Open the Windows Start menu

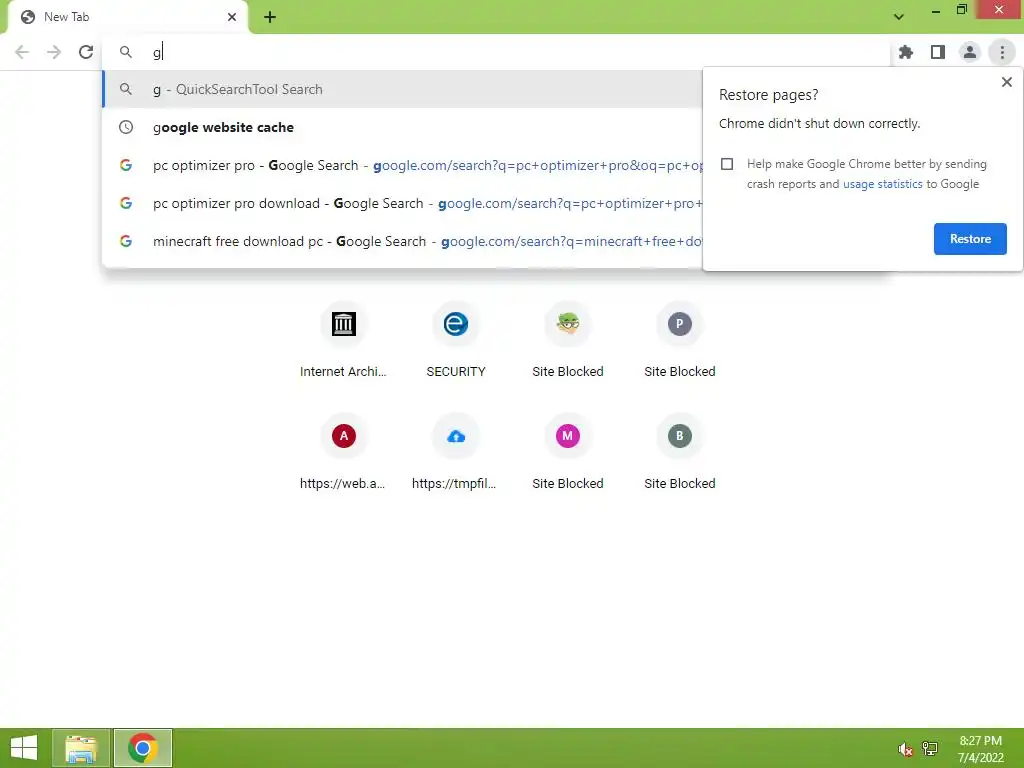[24, 748]
